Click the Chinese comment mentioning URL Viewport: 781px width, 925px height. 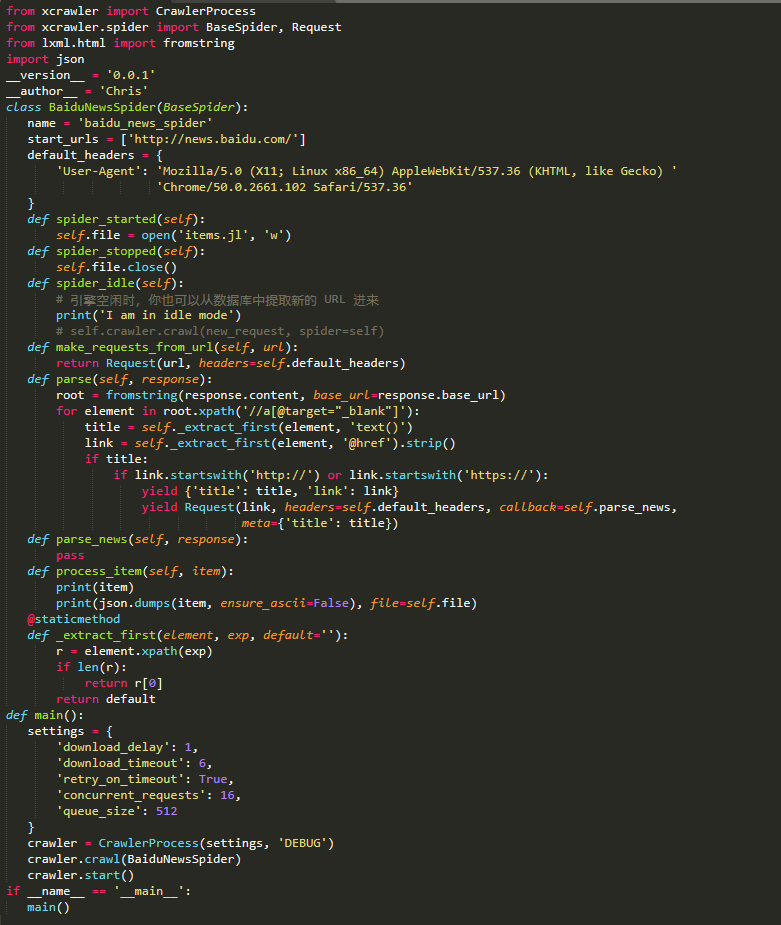pos(217,300)
